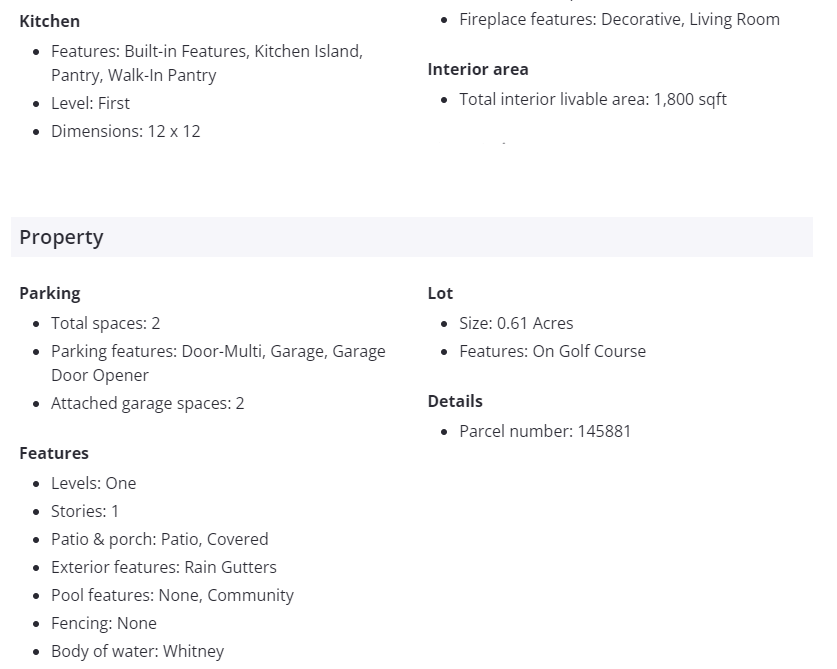Click the Total spaces: 2 item

pos(106,323)
